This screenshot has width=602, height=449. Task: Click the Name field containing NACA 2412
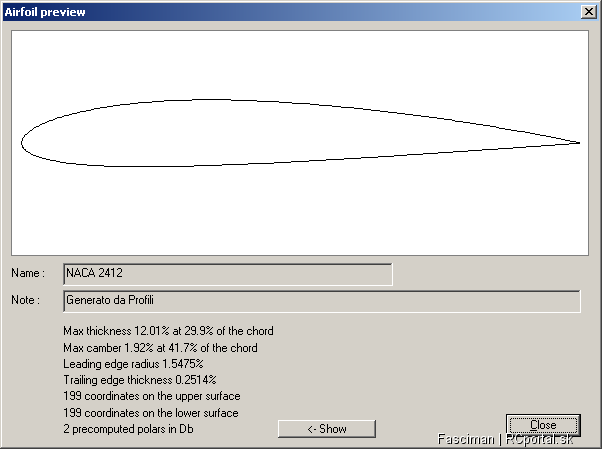point(228,274)
